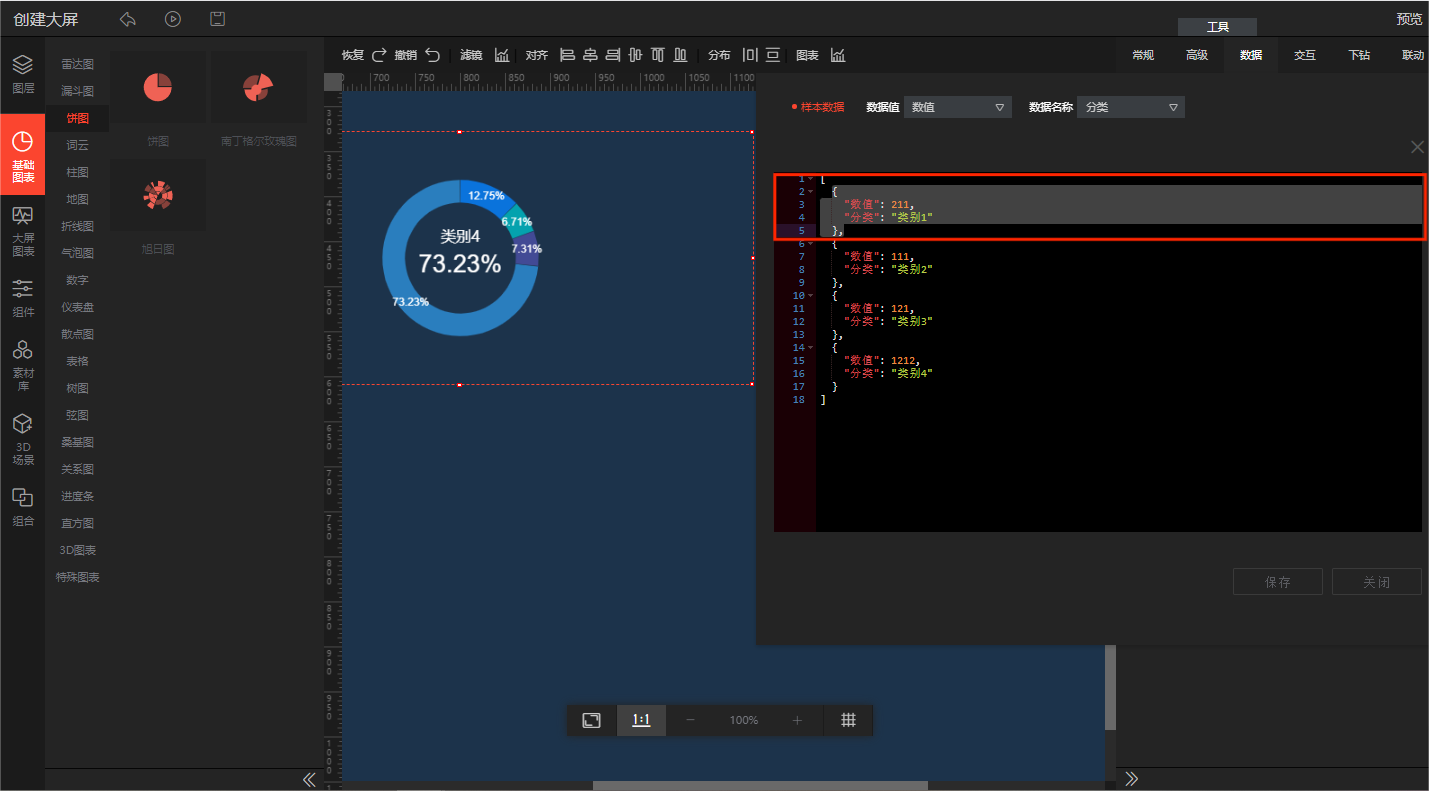Screen dimensions: 1429x791
Task: Distribute vertically icon
Action: click(x=773, y=55)
